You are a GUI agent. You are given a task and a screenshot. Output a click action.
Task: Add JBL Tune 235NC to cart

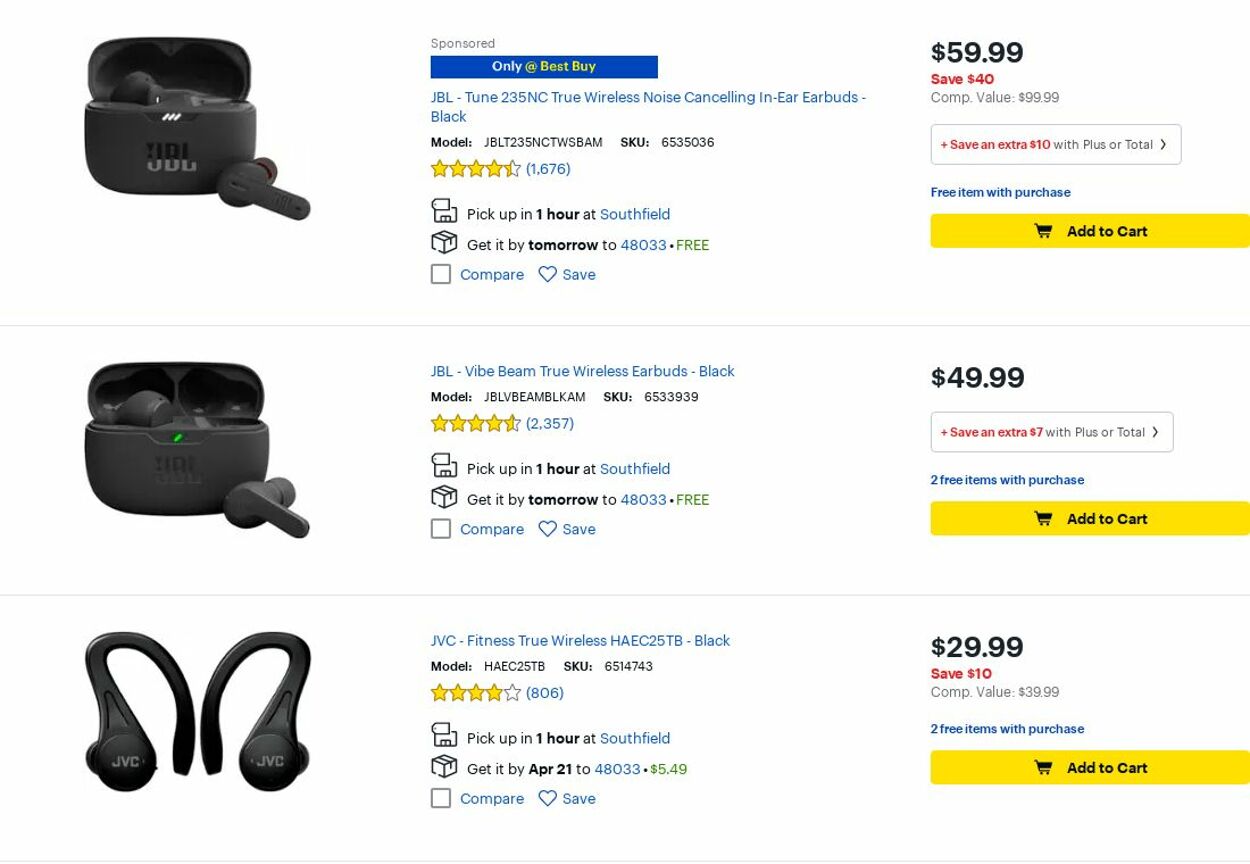pyautogui.click(x=1090, y=231)
